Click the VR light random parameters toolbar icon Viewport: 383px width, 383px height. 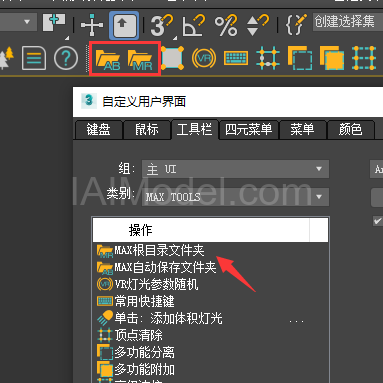[x=204, y=58]
